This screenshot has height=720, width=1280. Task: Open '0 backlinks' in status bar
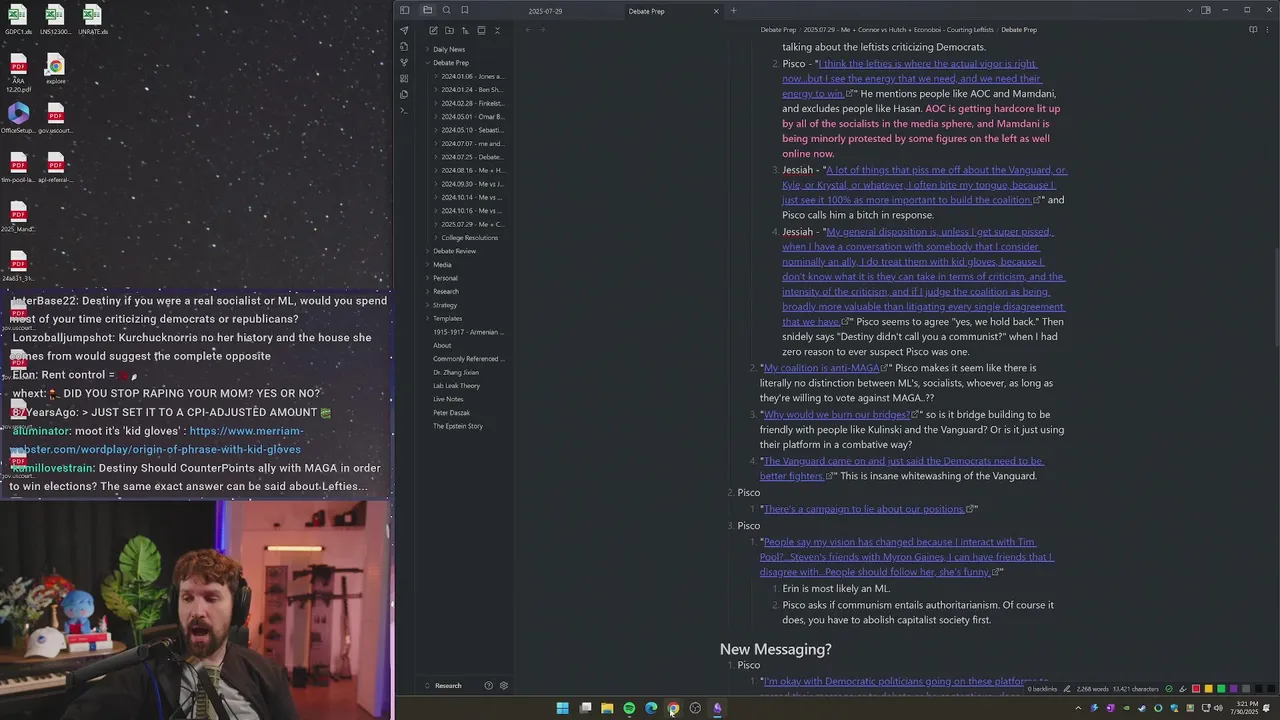point(1042,689)
